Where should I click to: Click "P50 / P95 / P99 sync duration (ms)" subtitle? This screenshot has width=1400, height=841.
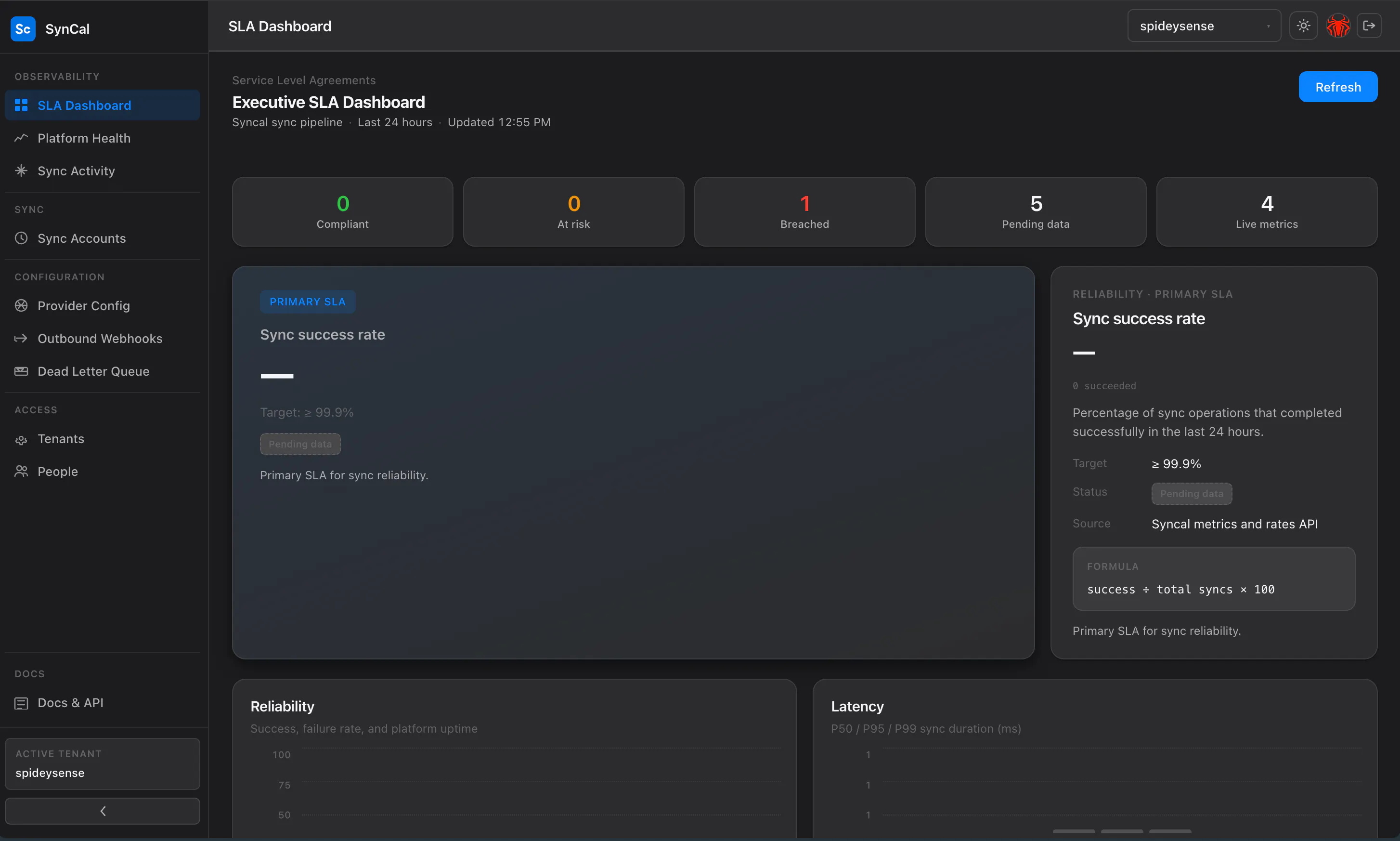[x=926, y=729]
